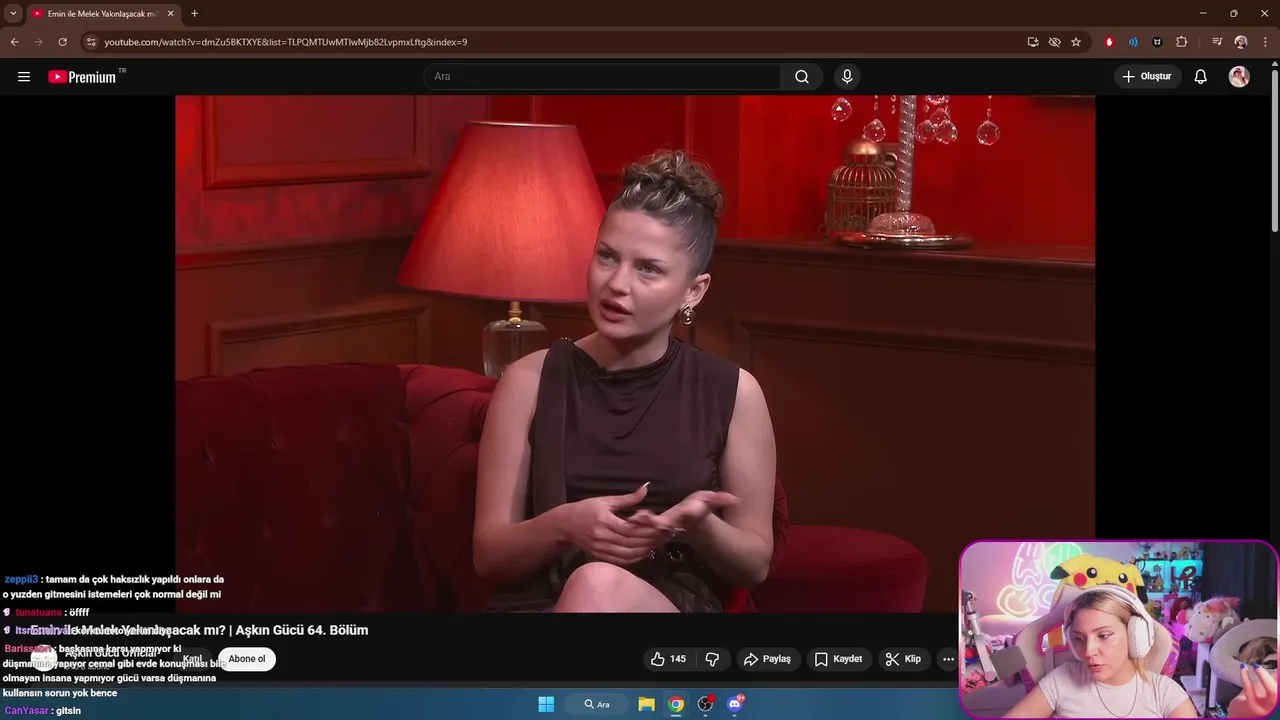This screenshot has height=720, width=1280.
Task: Click the webcam overlay thumbnail
Action: 1118,630
